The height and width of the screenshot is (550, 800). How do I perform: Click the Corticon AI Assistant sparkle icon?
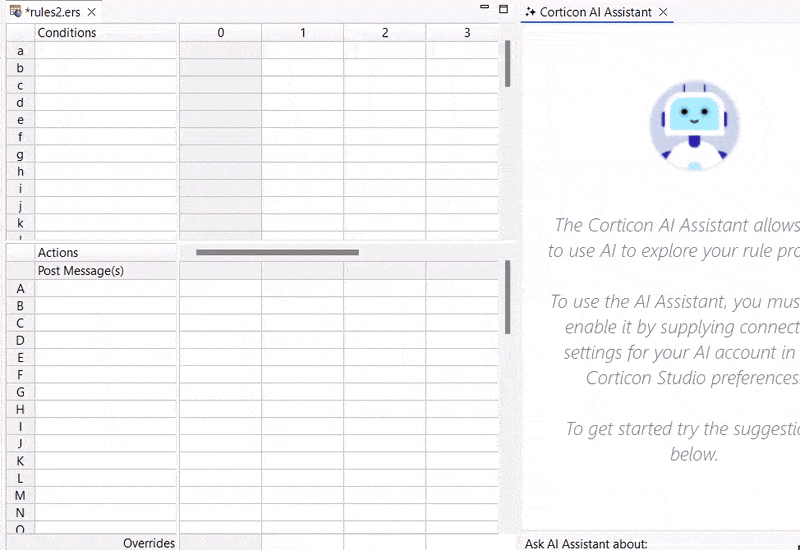530,12
